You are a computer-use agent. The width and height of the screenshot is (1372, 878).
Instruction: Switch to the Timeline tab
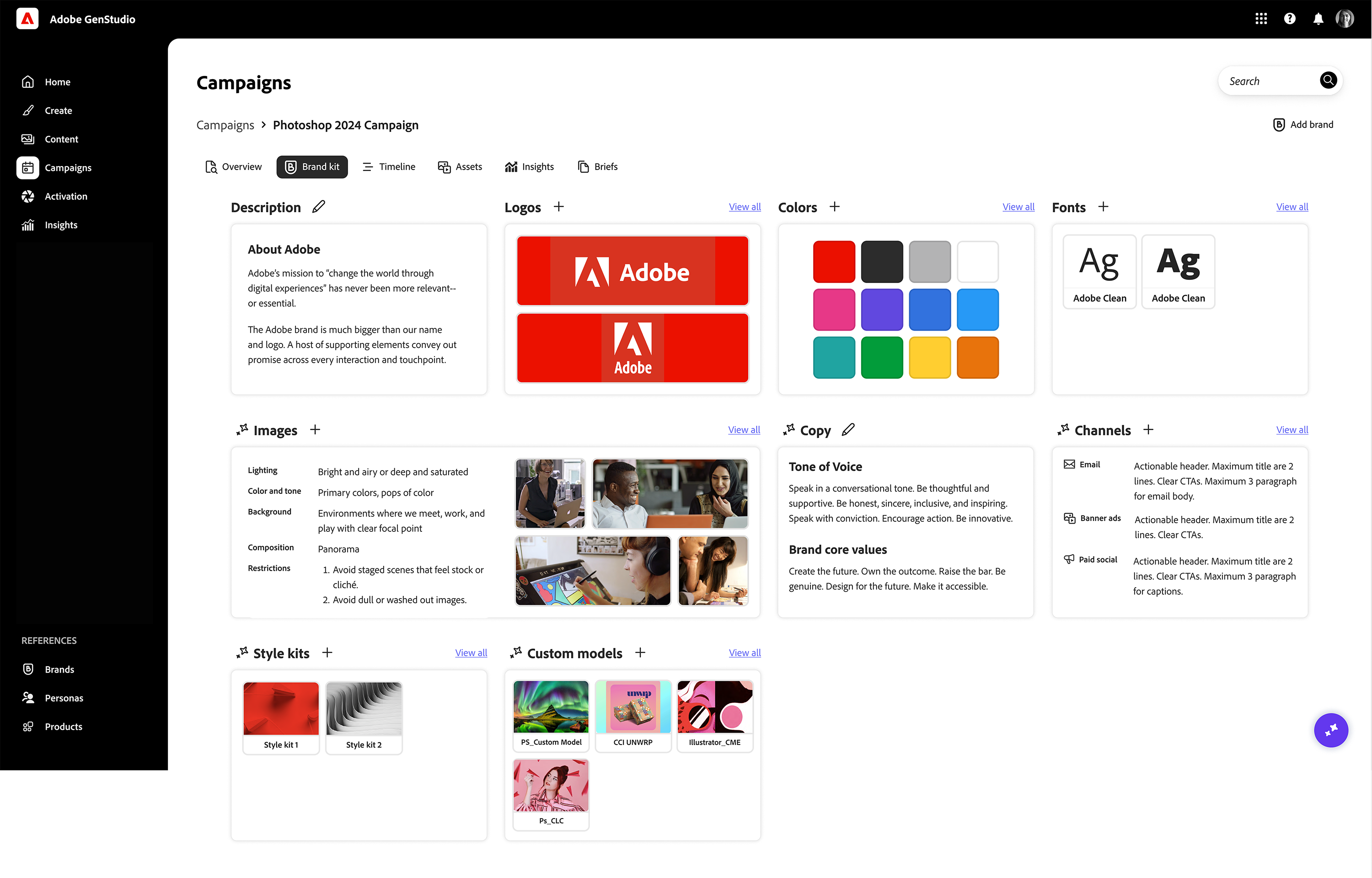389,166
